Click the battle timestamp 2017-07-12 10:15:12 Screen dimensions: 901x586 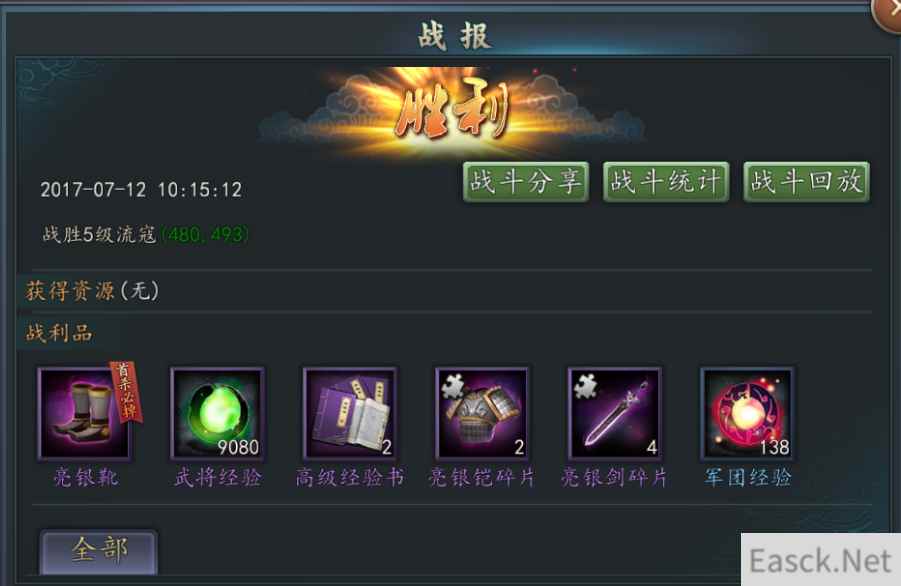[x=141, y=190]
